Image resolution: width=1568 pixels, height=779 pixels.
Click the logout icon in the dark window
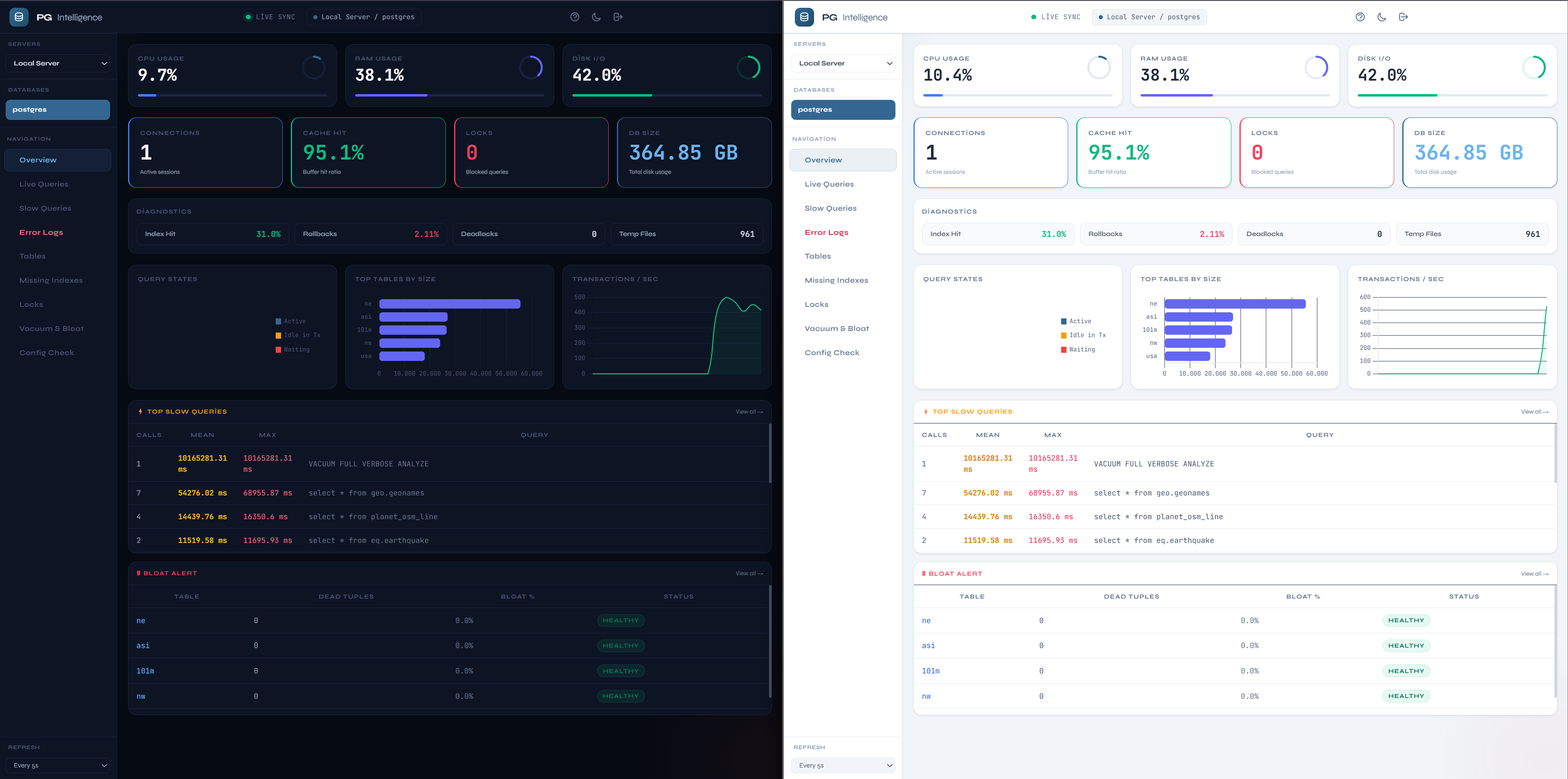[618, 17]
